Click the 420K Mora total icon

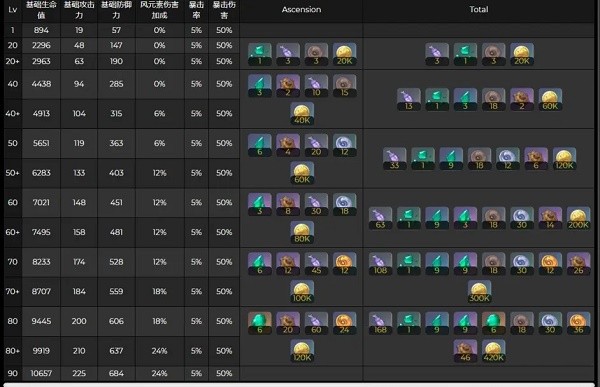[x=494, y=351]
